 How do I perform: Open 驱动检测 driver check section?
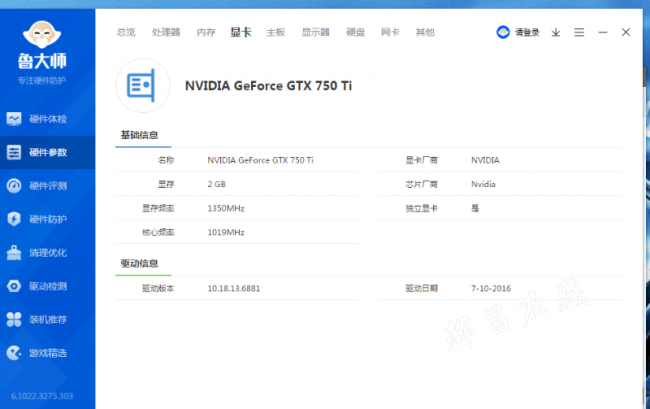pyautogui.click(x=47, y=286)
